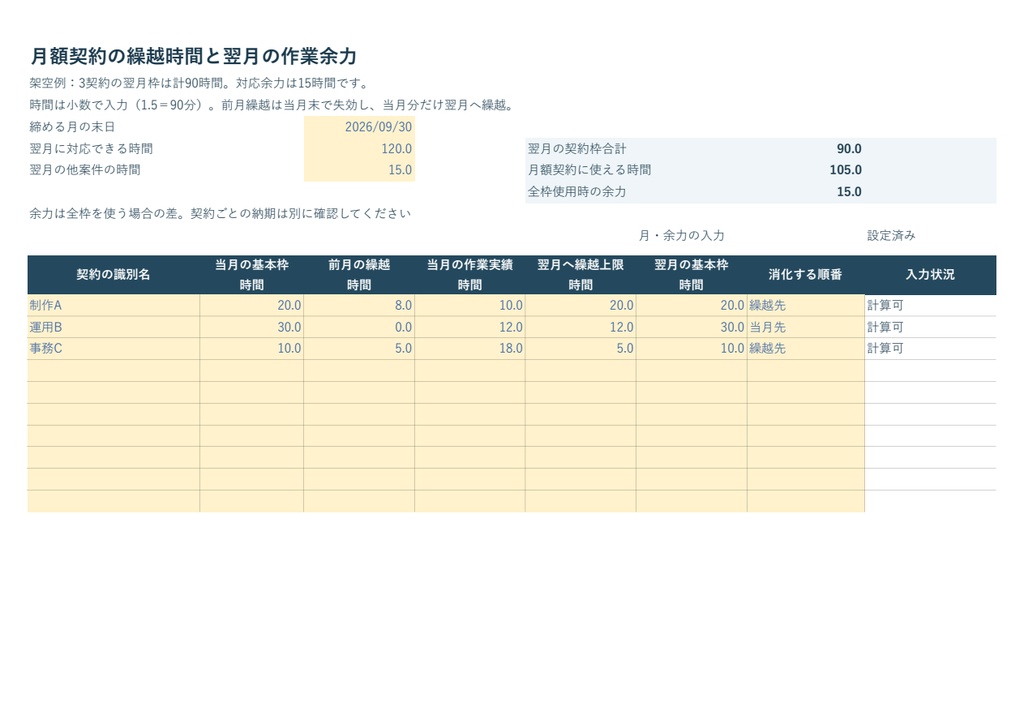Viewport: 1024px width, 724px height.
Task: Click 事務C's 翌月の基本枠 cell 10.0
Action: click(692, 349)
